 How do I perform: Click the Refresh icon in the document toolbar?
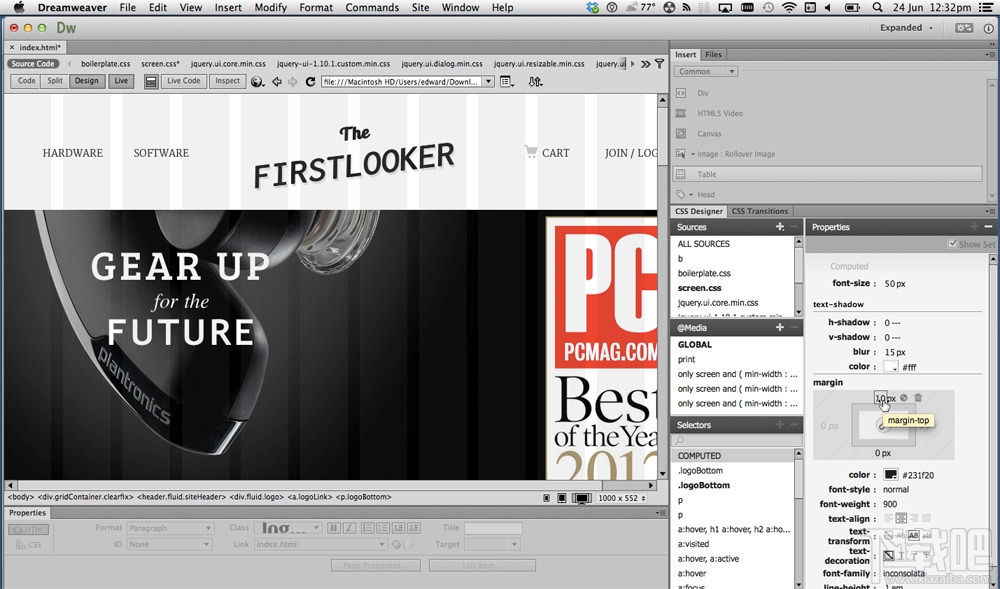pos(310,81)
